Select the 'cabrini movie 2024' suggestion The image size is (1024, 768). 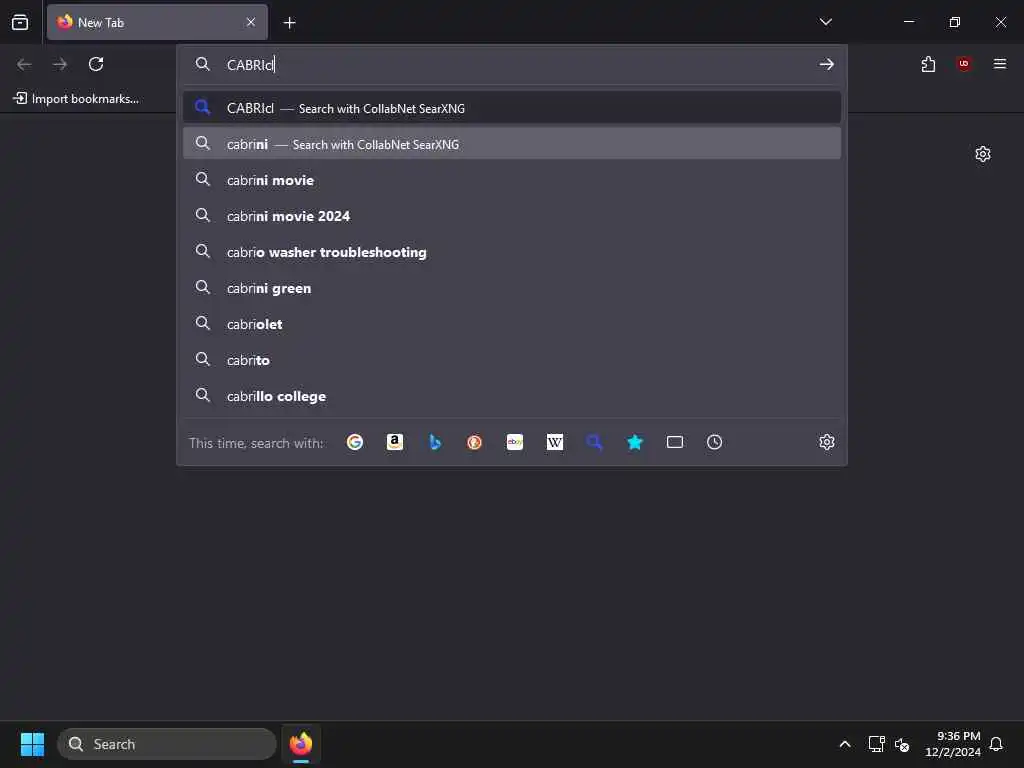tap(511, 216)
